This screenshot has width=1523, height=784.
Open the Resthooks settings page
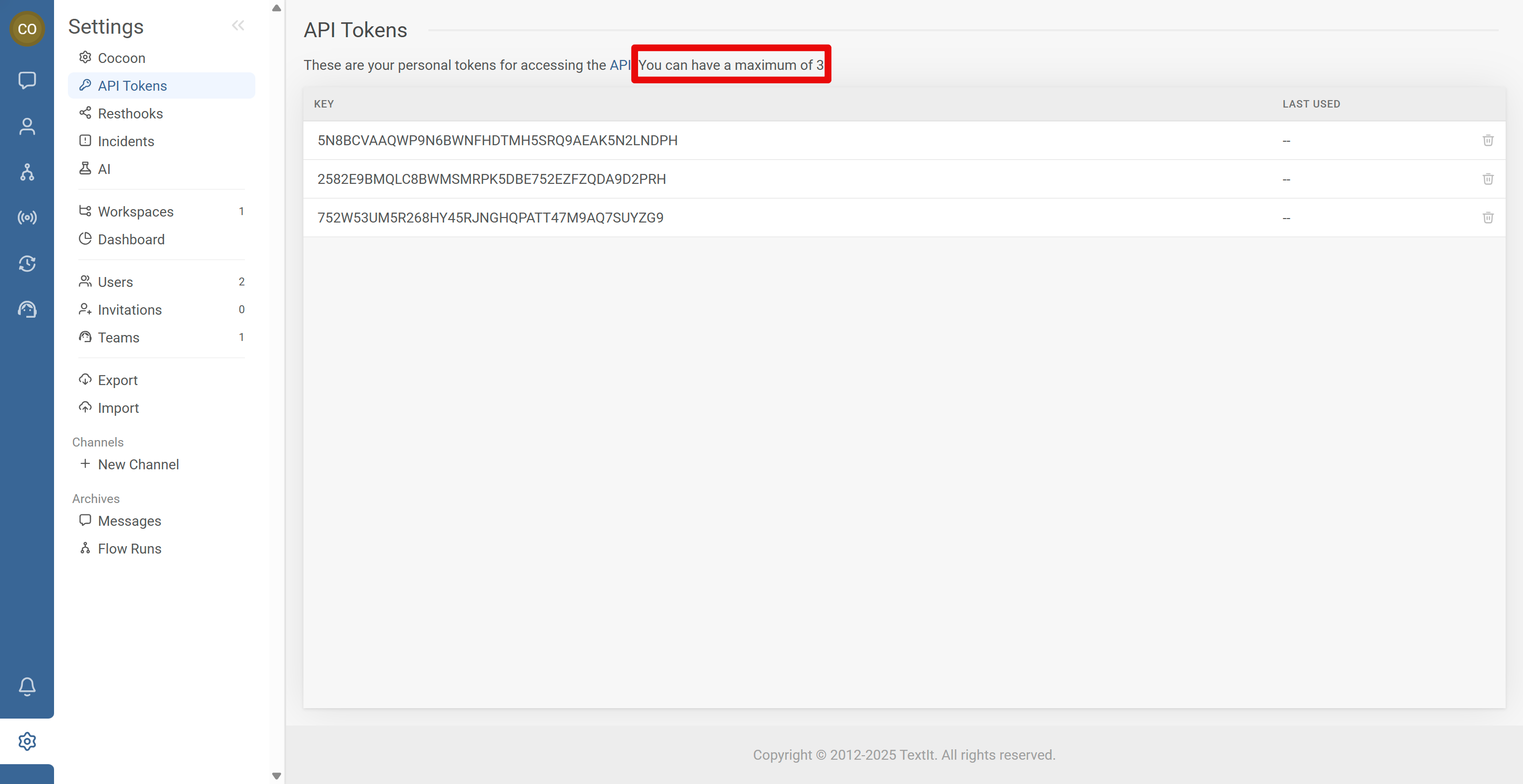click(130, 113)
